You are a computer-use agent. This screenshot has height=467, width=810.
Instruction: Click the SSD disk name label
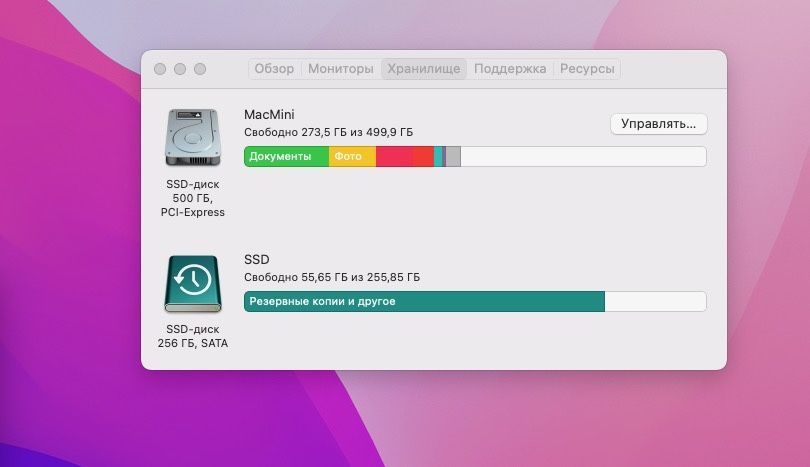pos(257,259)
